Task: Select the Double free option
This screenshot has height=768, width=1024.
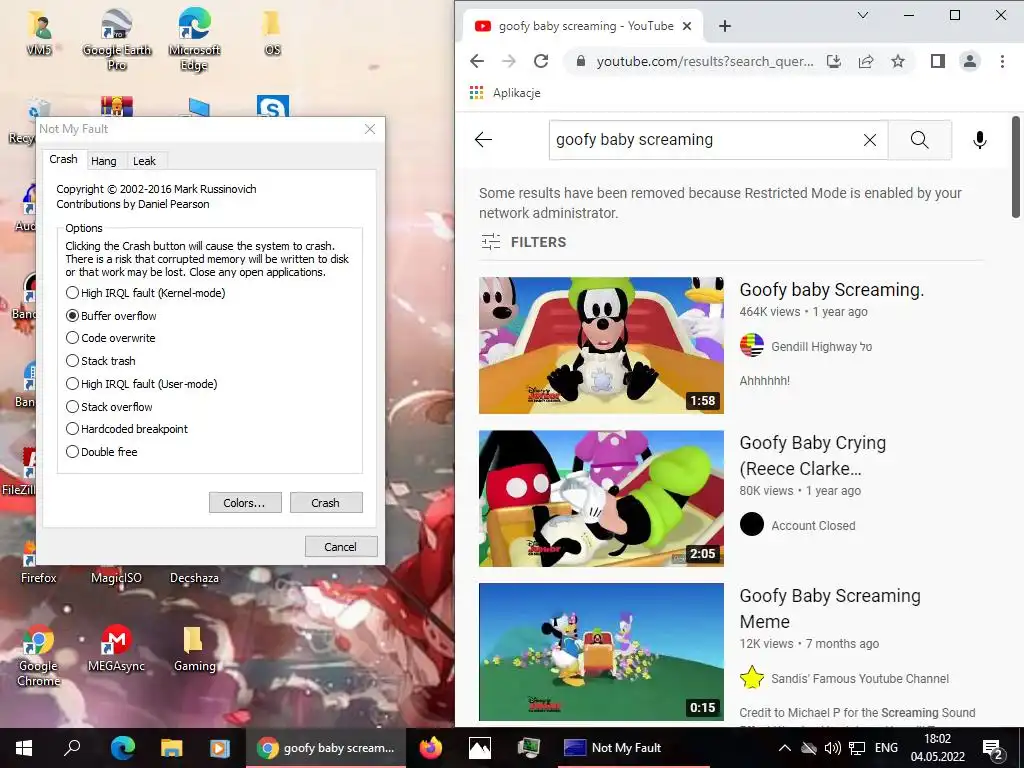Action: click(x=101, y=452)
